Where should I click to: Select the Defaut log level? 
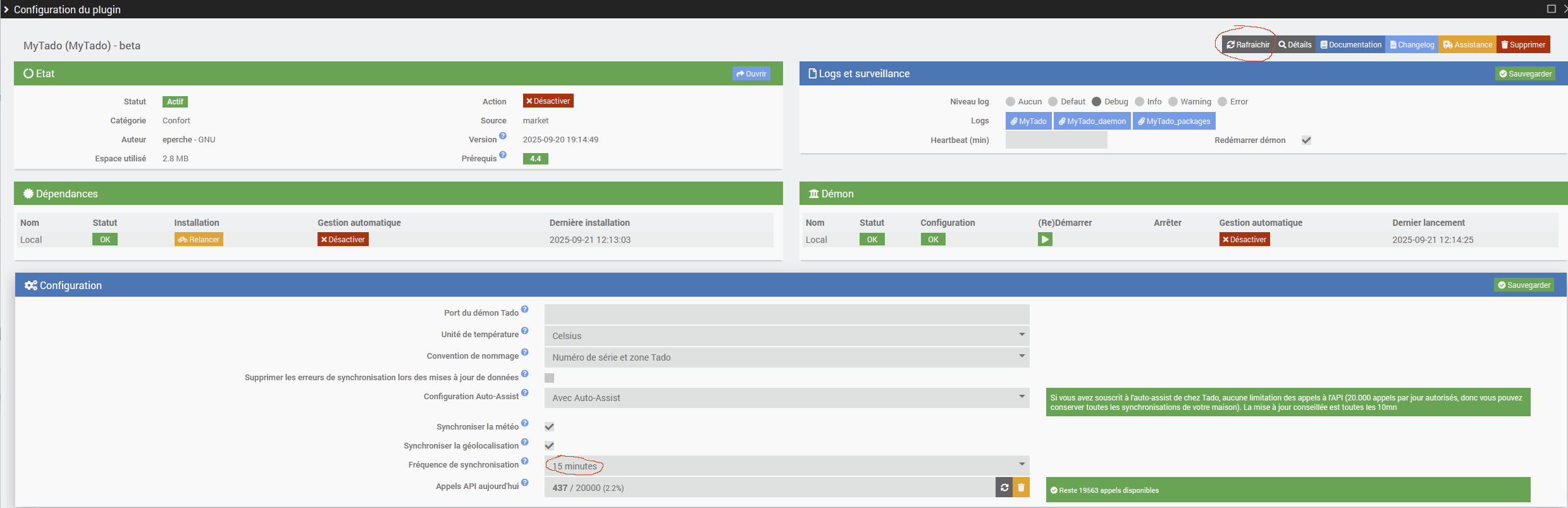pos(1053,102)
